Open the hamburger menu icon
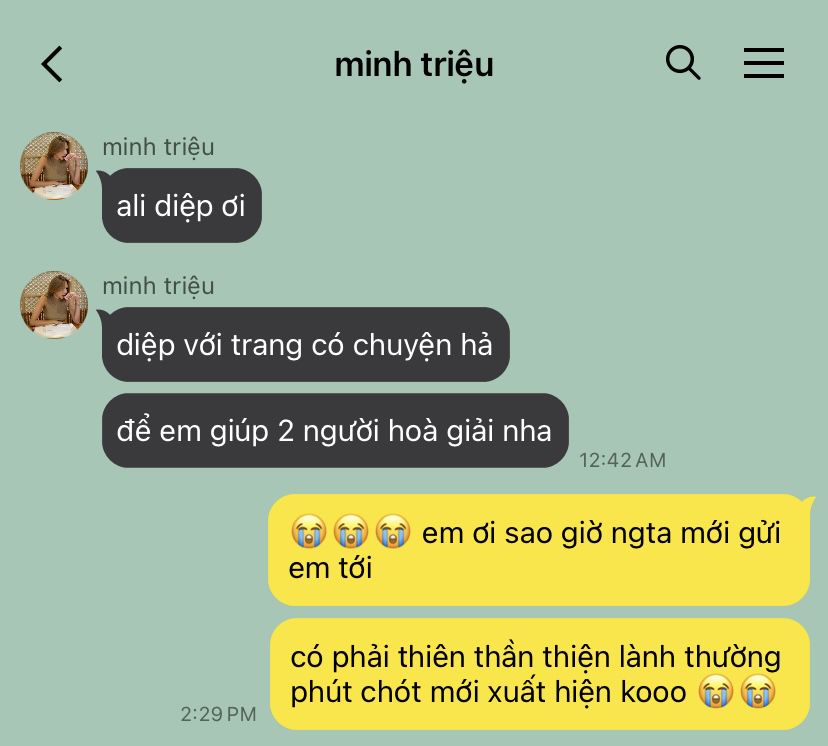Screen dimensions: 828x746 point(764,63)
